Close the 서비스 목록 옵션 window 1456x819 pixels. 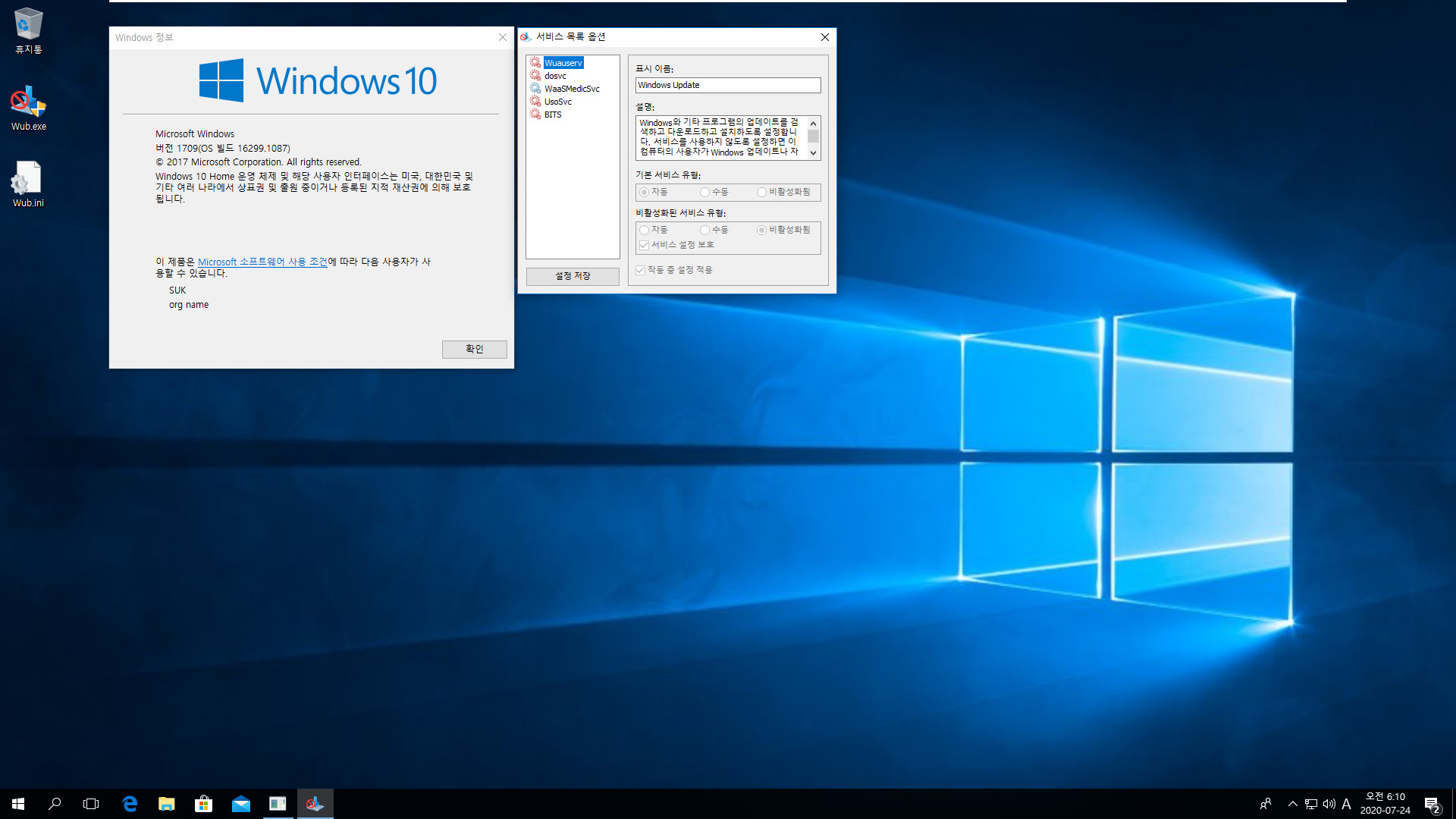pos(824,37)
